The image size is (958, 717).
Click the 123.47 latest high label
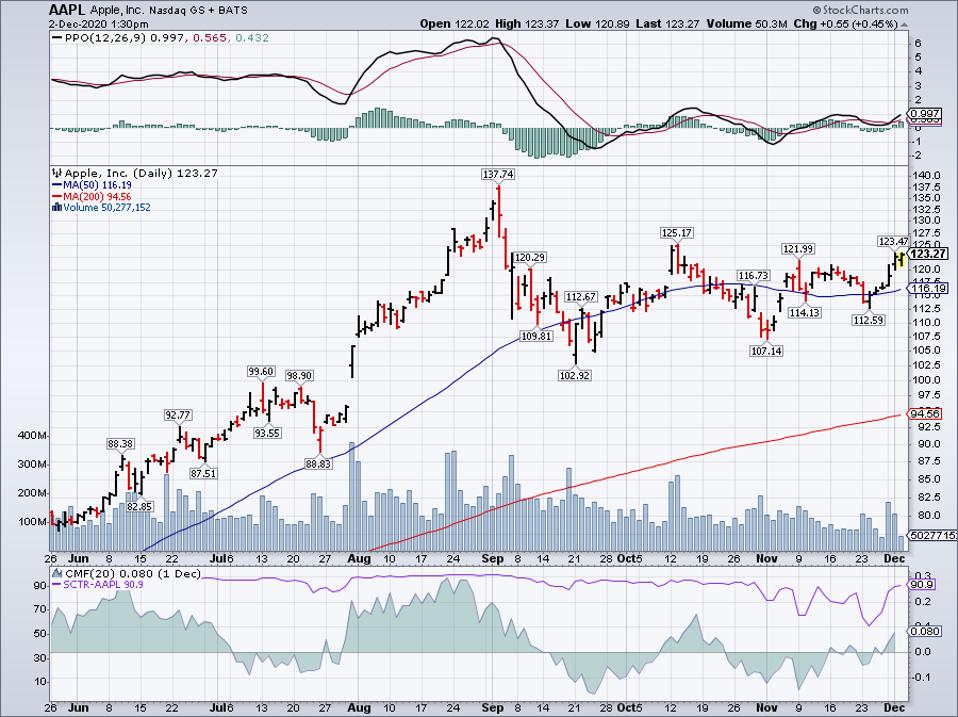coord(893,241)
